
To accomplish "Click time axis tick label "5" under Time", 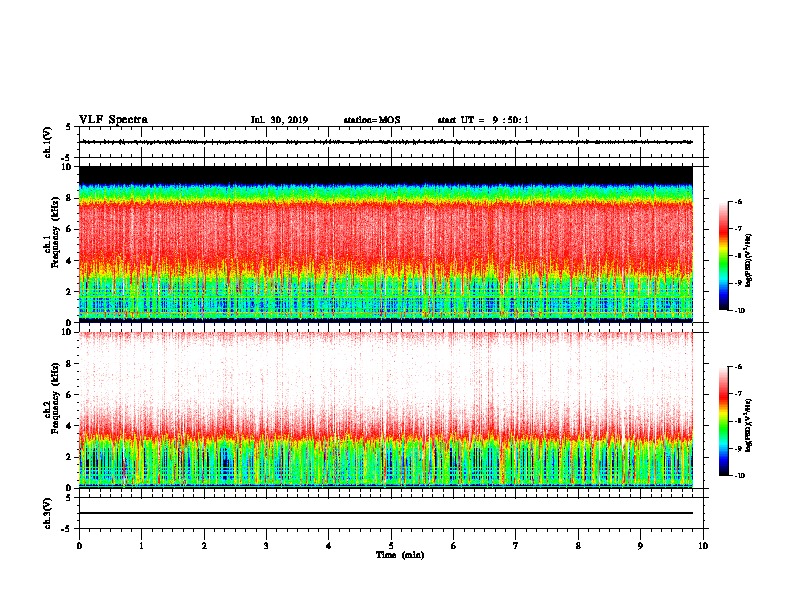I will tap(391, 545).
